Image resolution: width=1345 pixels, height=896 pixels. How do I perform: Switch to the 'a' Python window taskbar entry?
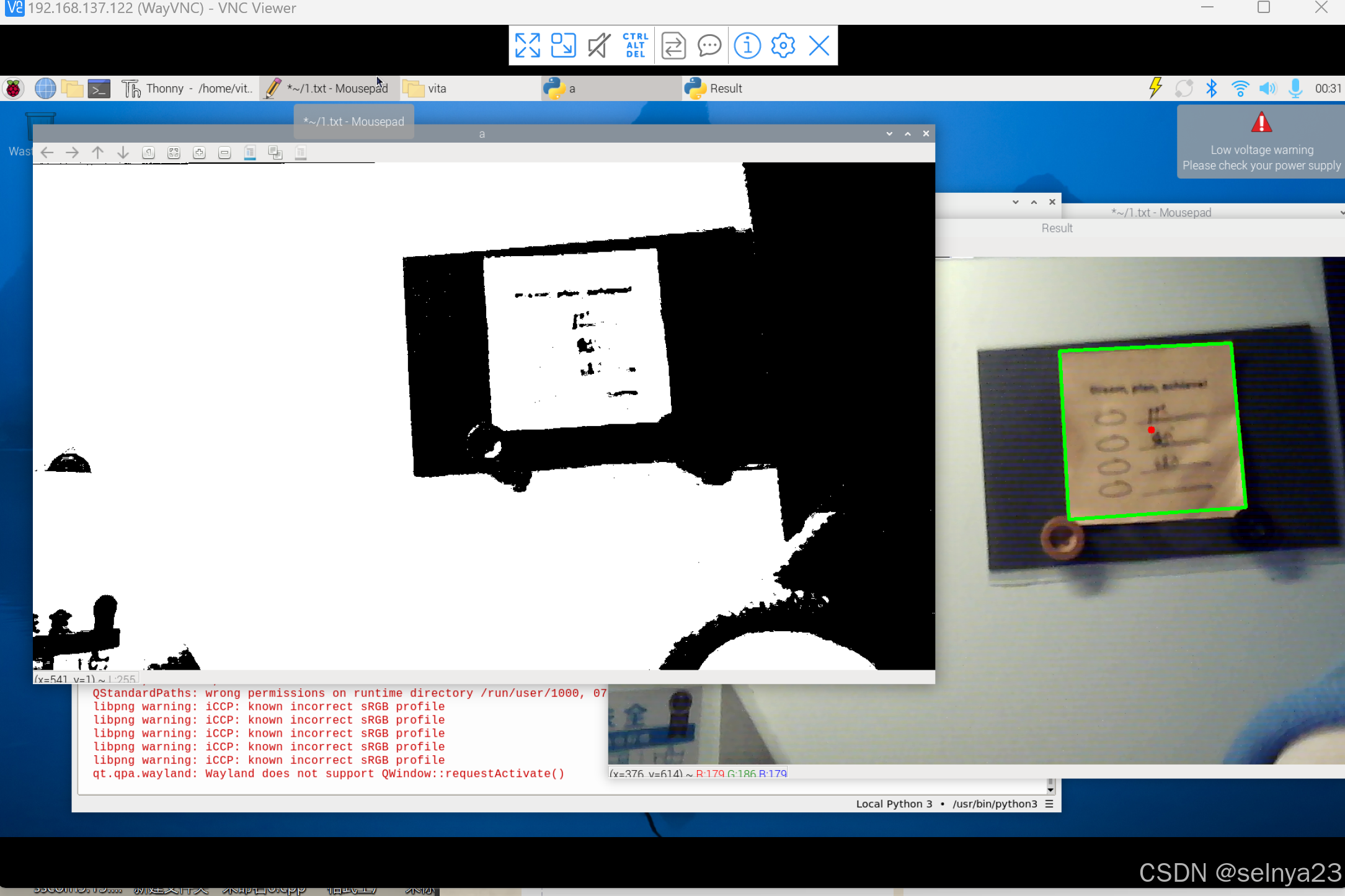point(610,89)
